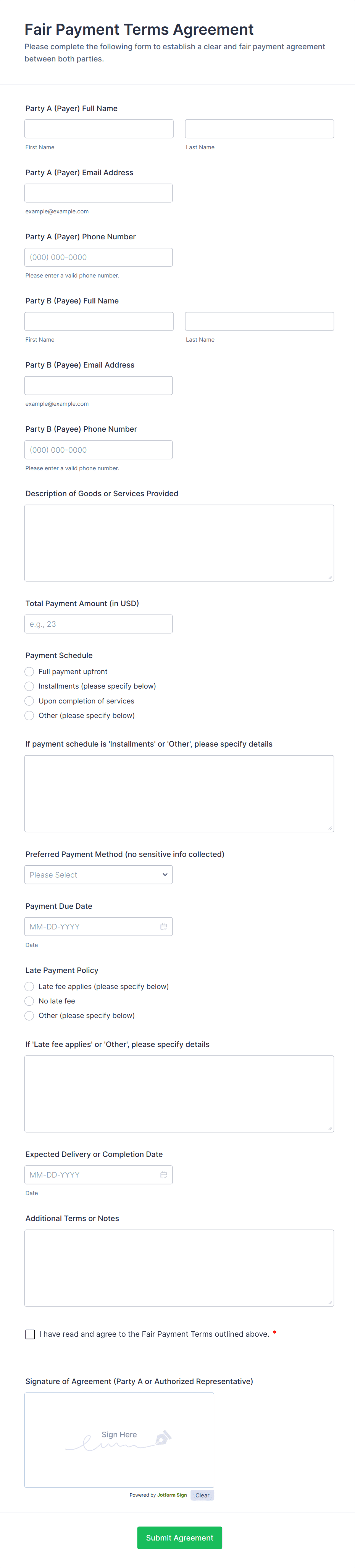Choose 'Upon completion of services' radio option

[29, 701]
